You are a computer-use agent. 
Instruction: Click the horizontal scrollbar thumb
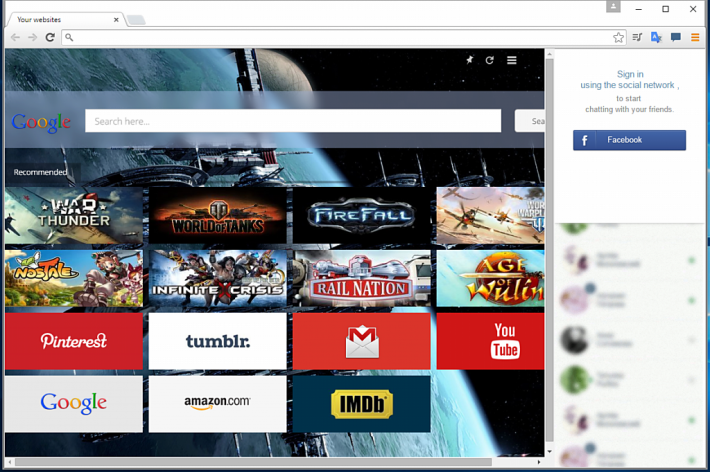(x=254, y=462)
